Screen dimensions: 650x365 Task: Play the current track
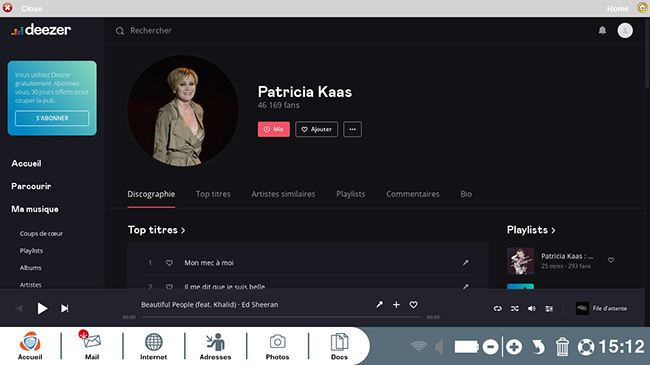pos(42,308)
